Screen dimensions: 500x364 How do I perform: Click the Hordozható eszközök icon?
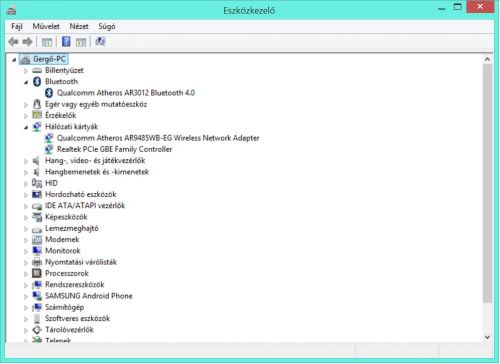(37, 194)
